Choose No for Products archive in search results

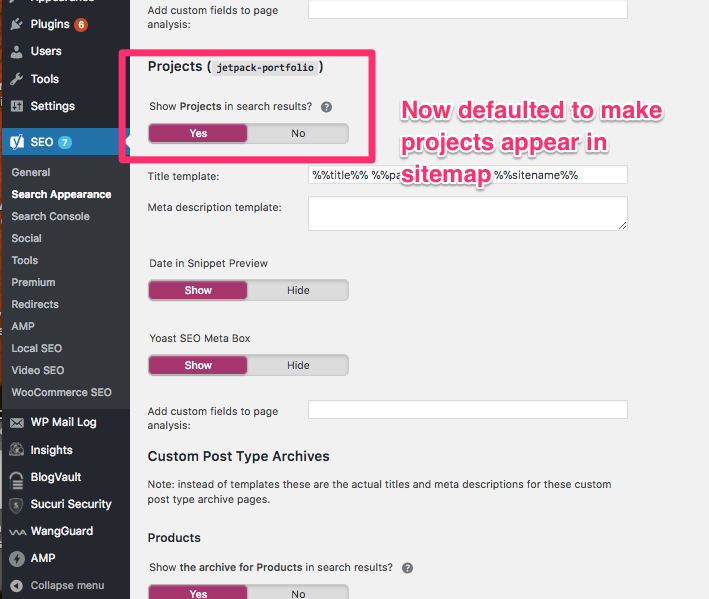pos(298,593)
